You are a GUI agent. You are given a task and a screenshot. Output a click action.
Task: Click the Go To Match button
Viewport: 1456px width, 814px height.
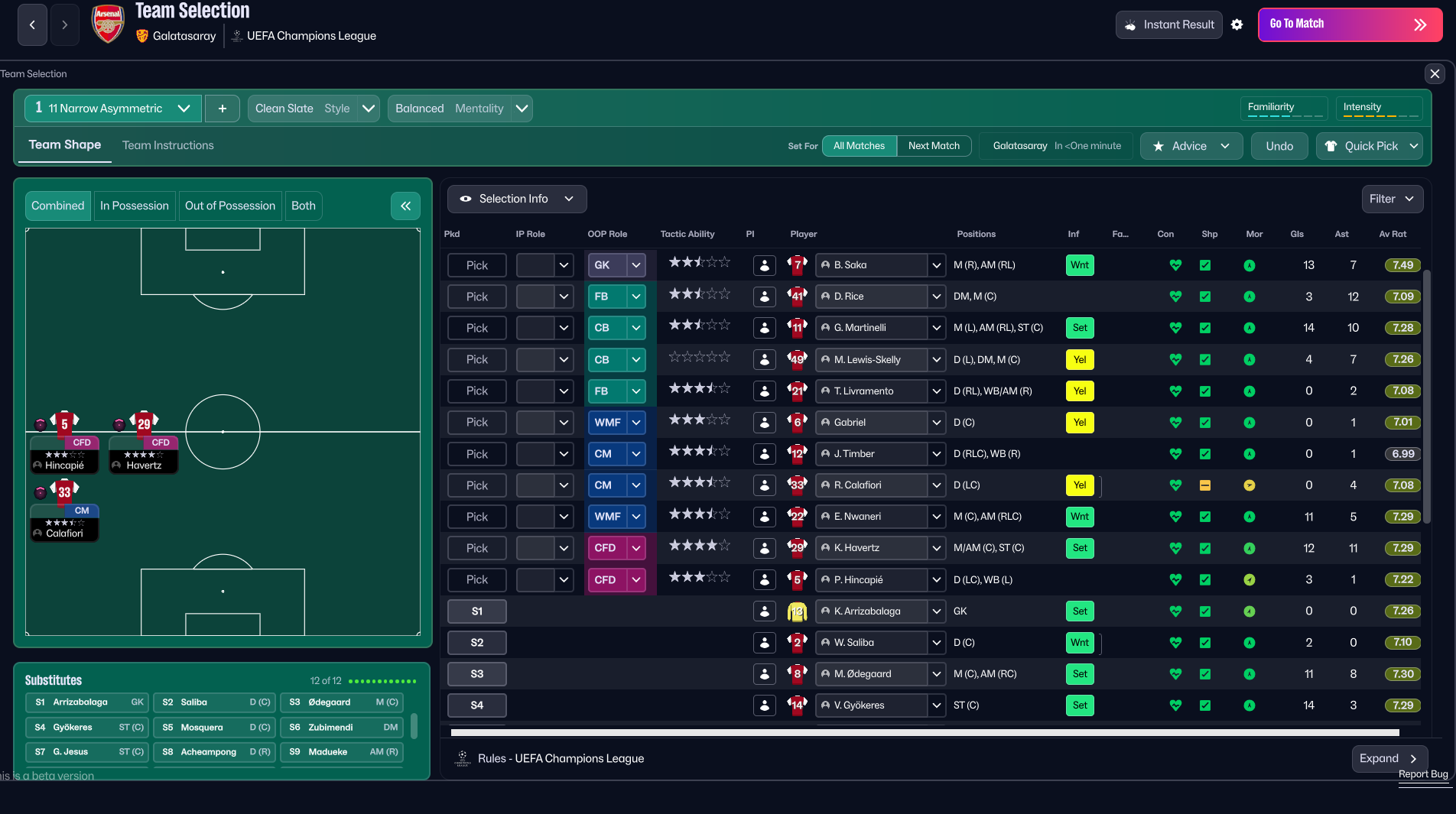coord(1350,24)
